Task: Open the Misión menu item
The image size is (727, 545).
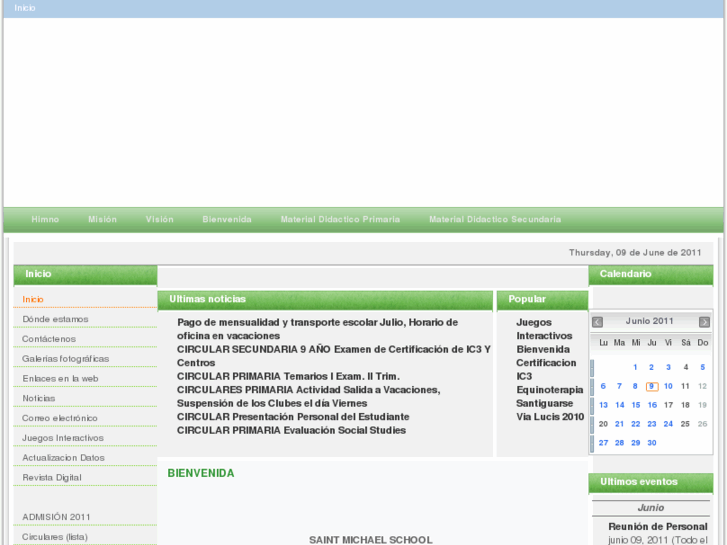Action: pyautogui.click(x=102, y=219)
